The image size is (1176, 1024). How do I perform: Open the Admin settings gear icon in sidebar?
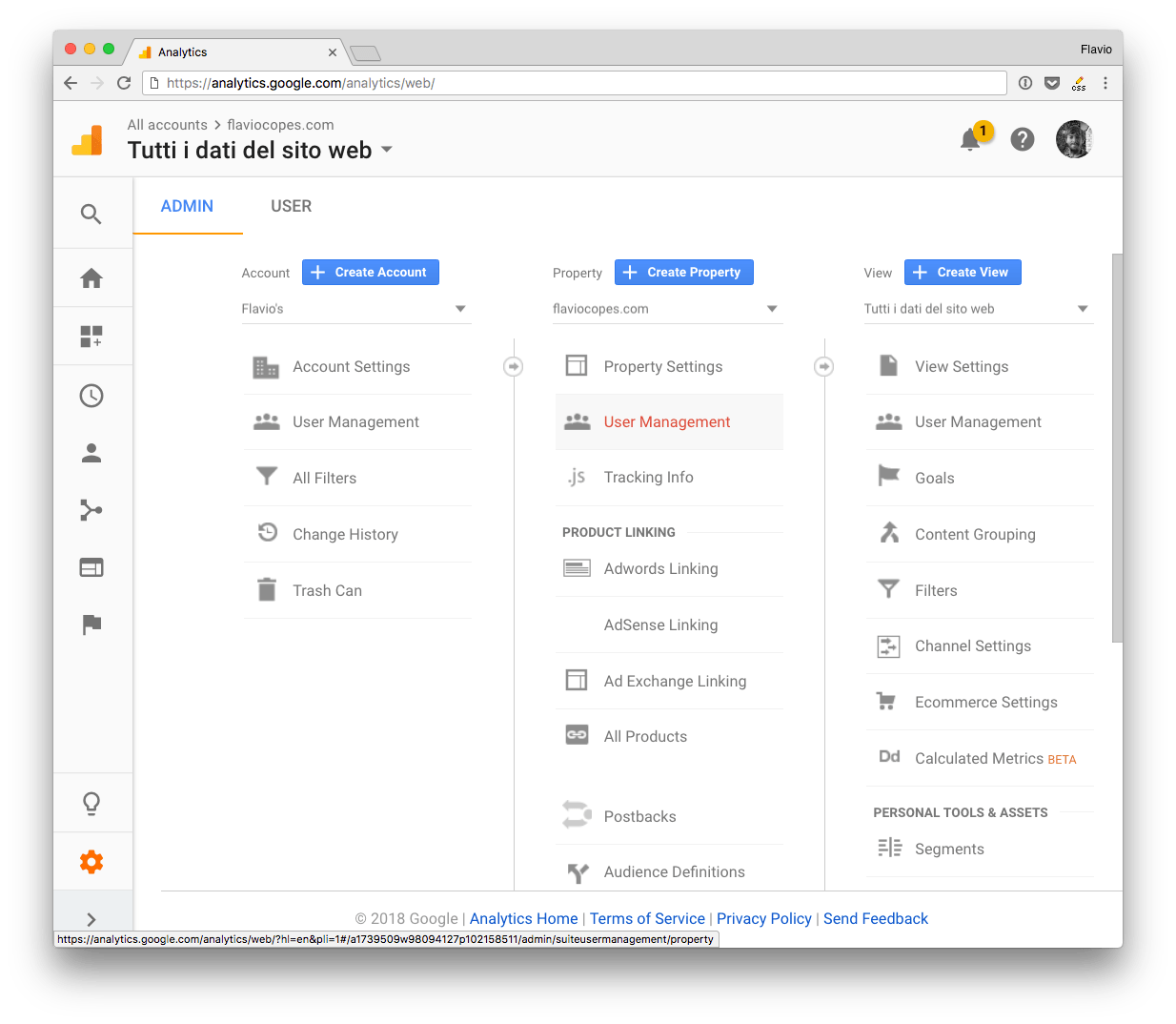[x=91, y=861]
